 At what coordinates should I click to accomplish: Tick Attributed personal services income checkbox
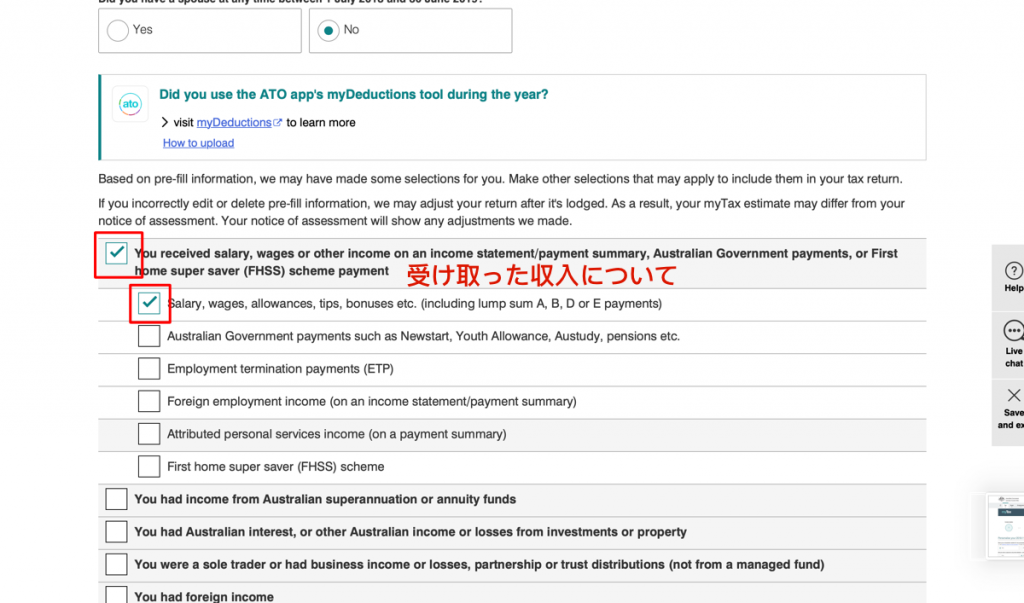pyautogui.click(x=149, y=434)
